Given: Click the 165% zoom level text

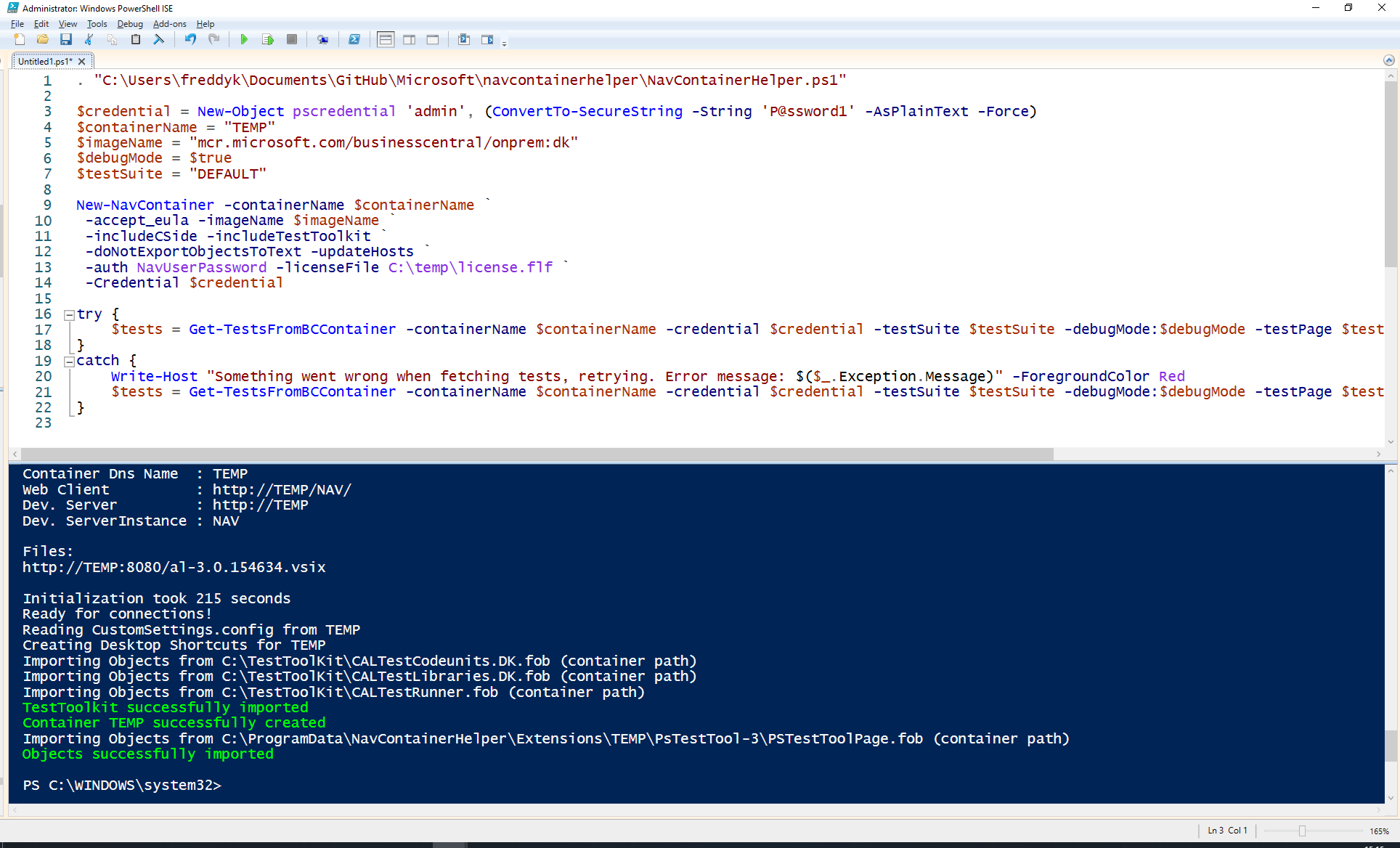Looking at the screenshot, I should click(1379, 831).
